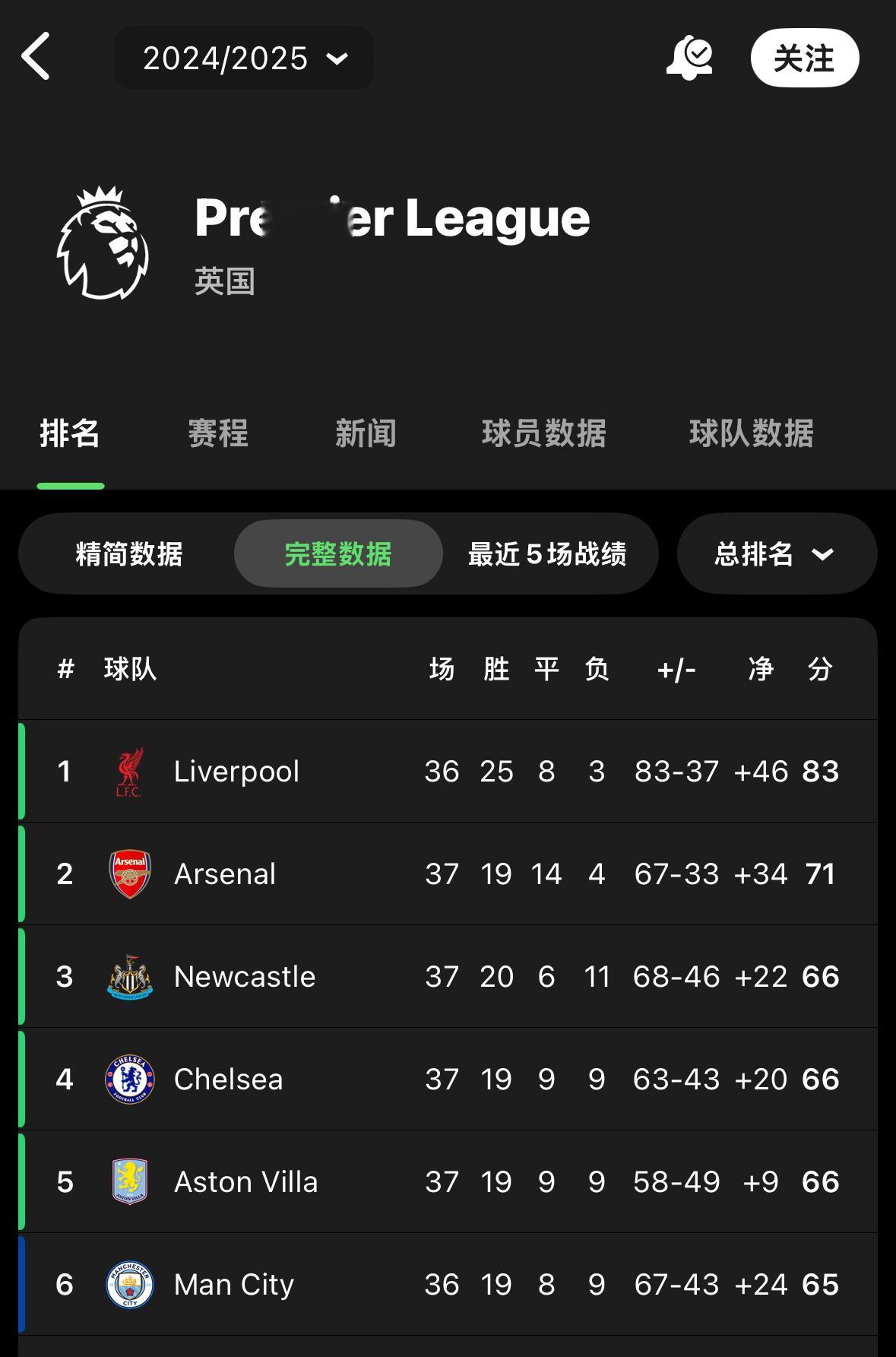
Task: Open the 球员数据 tab
Action: point(544,433)
